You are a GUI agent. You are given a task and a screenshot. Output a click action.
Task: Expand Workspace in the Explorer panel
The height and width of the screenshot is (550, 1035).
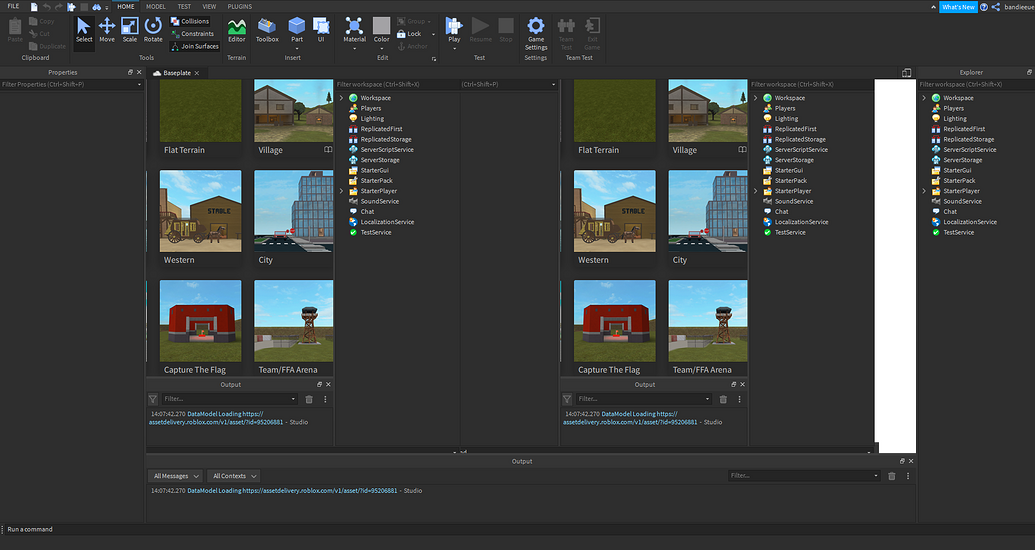(x=924, y=98)
